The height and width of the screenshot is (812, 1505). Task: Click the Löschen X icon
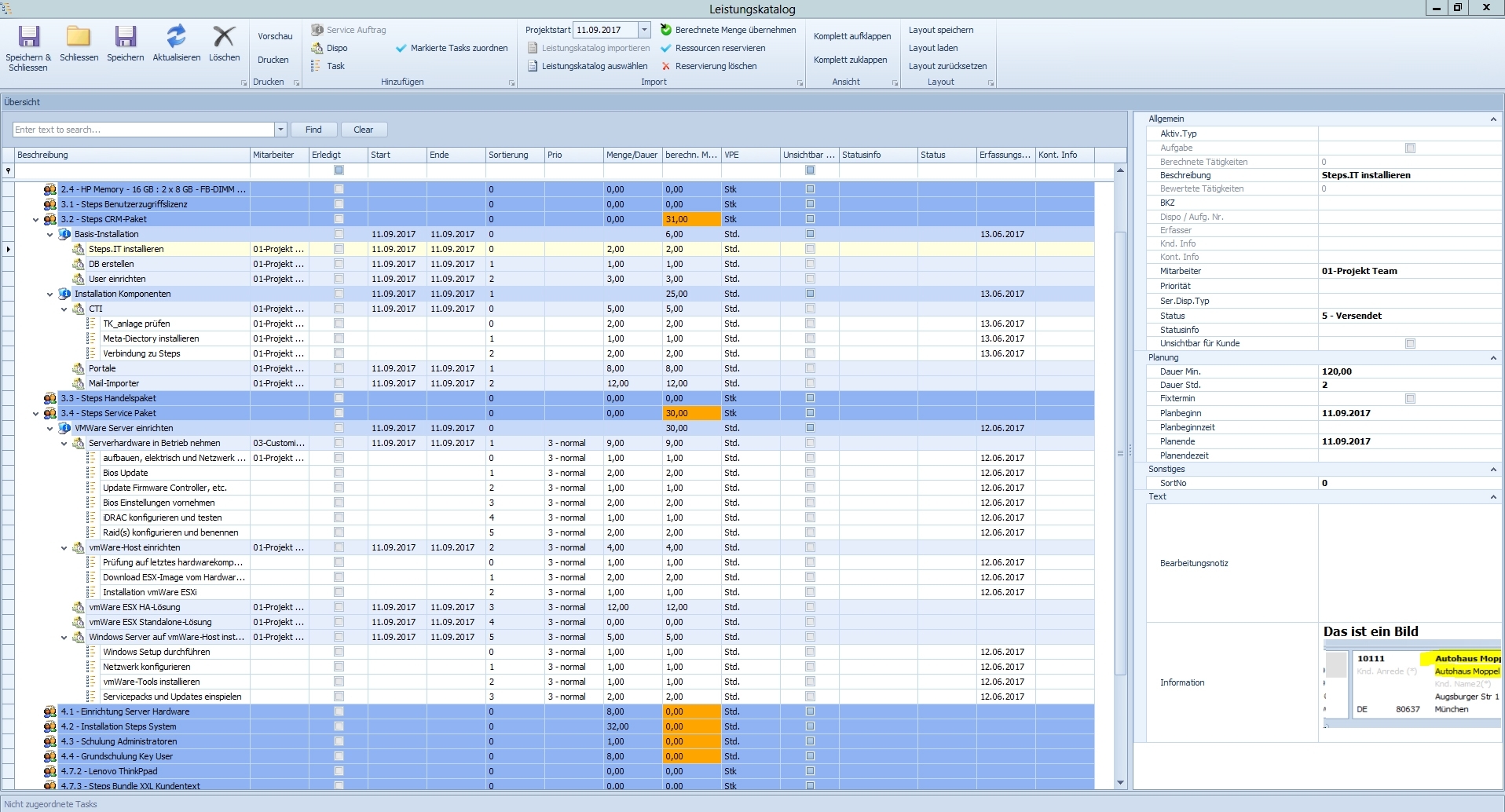coord(224,38)
